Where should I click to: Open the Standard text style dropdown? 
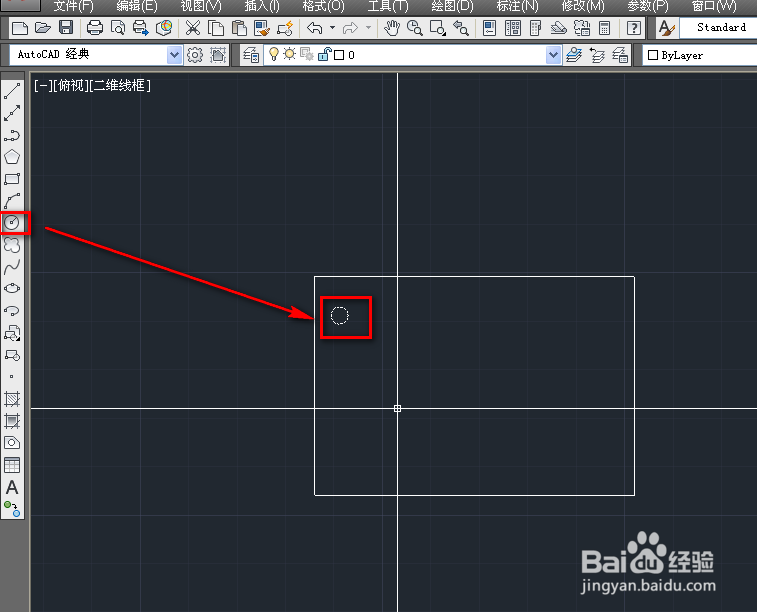718,28
